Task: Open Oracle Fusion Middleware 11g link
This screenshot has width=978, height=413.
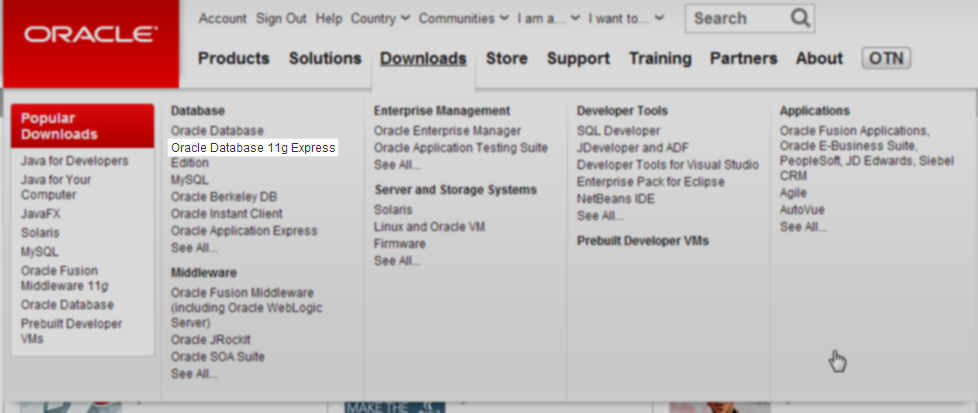Action: (64, 278)
